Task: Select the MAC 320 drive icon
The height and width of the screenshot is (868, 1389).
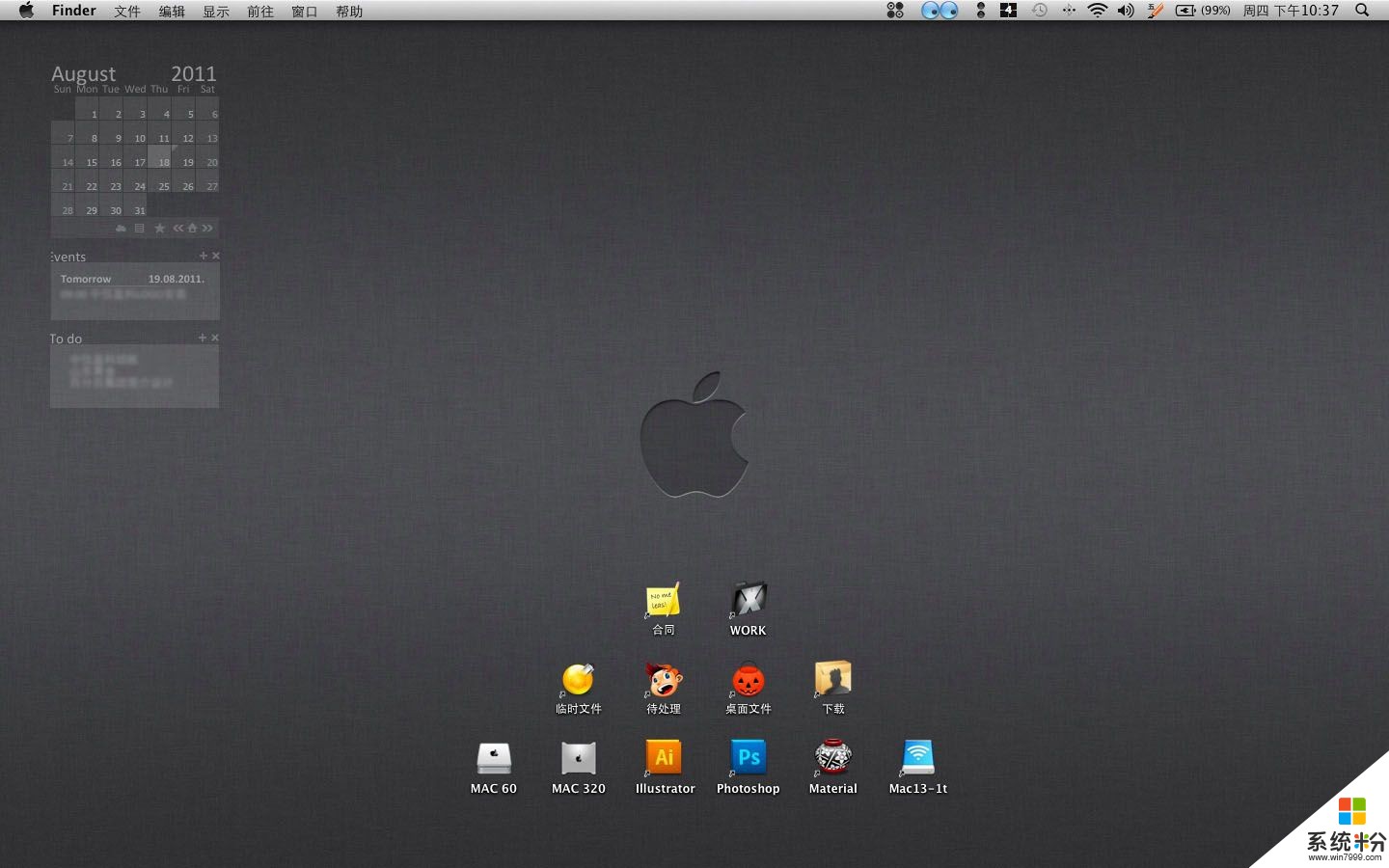Action: tap(579, 758)
